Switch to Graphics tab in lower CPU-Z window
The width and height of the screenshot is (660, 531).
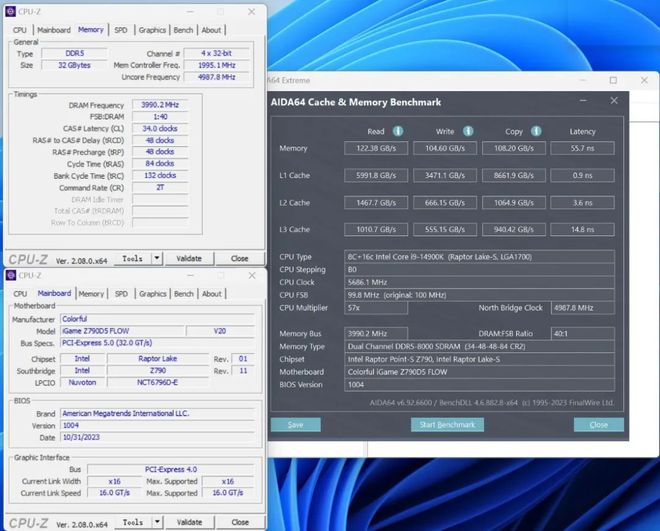(152, 294)
